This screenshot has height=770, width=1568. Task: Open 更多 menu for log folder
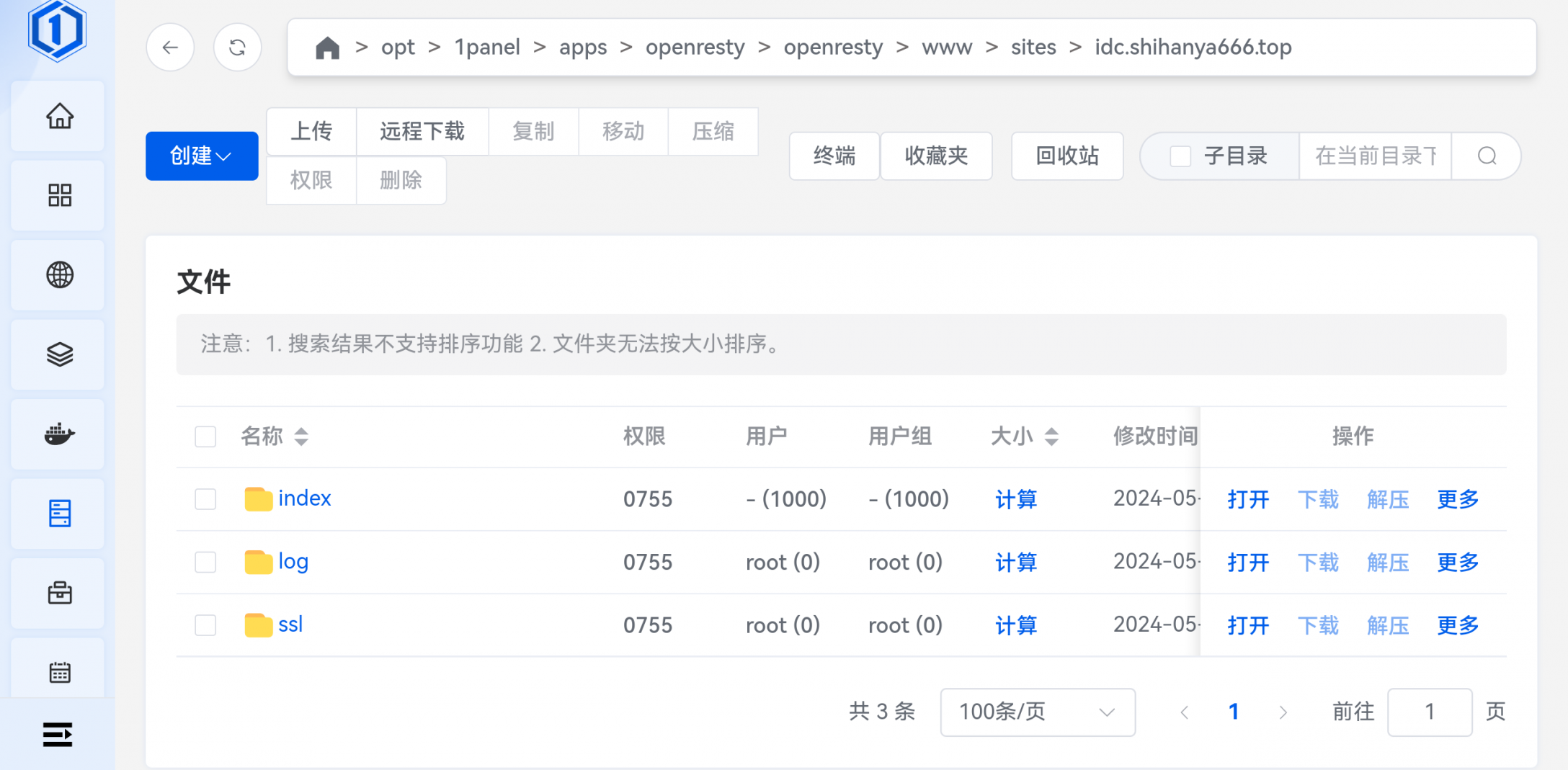(x=1457, y=562)
